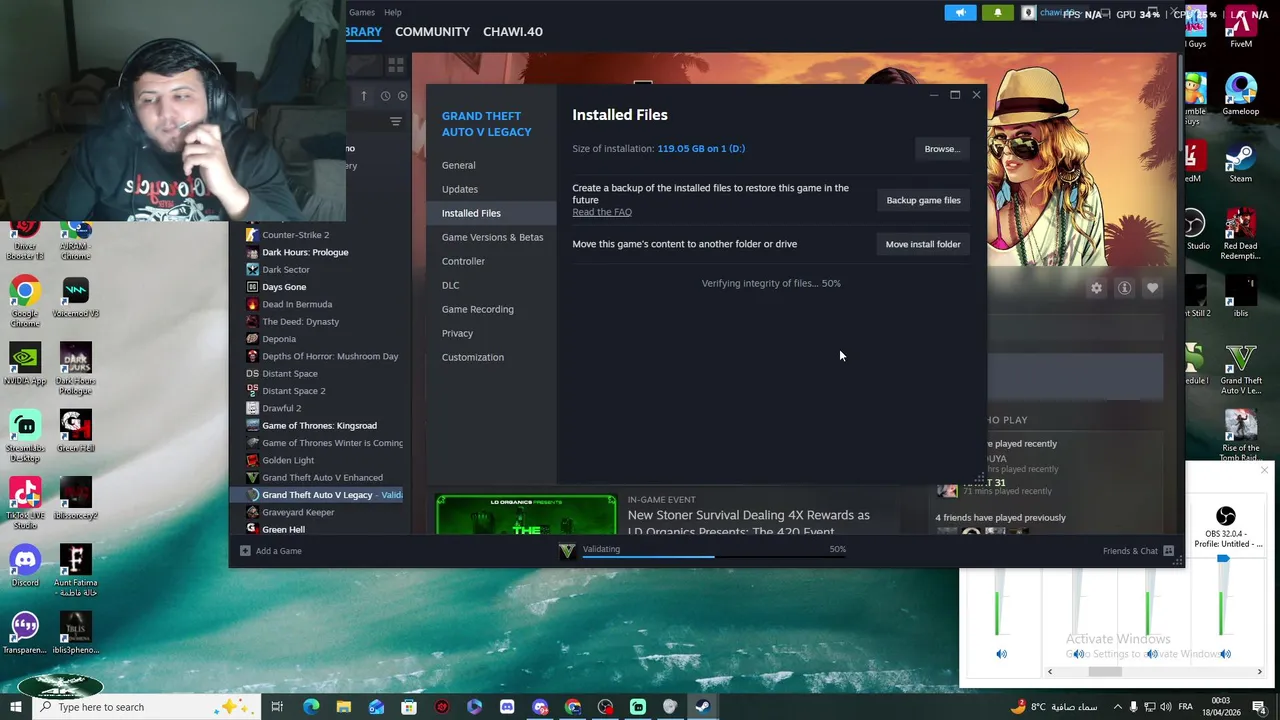
Task: Select Golden Light in library list
Action: [x=288, y=460]
